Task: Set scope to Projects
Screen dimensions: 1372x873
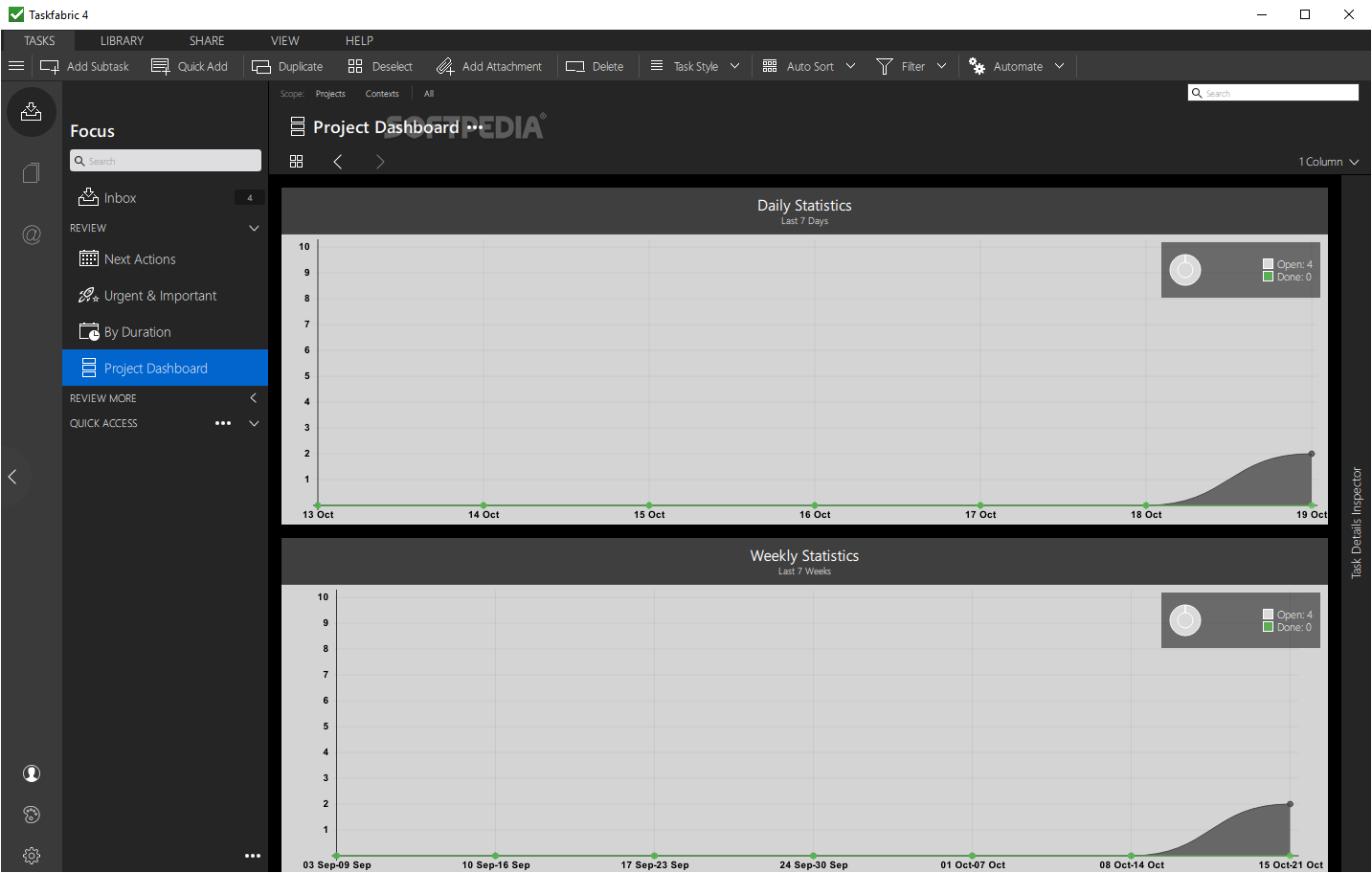Action: [330, 94]
